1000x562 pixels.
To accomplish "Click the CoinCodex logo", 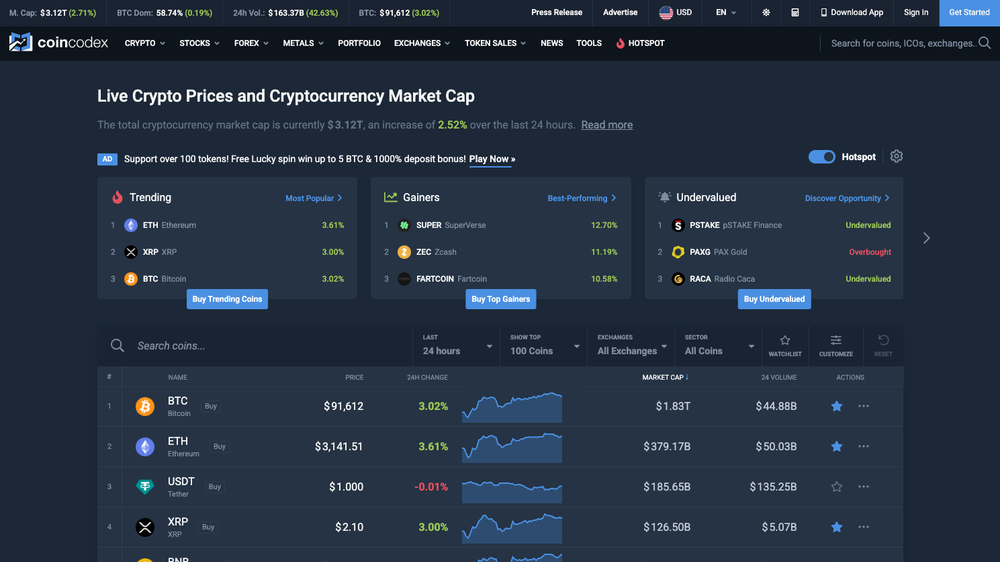I will [x=58, y=43].
